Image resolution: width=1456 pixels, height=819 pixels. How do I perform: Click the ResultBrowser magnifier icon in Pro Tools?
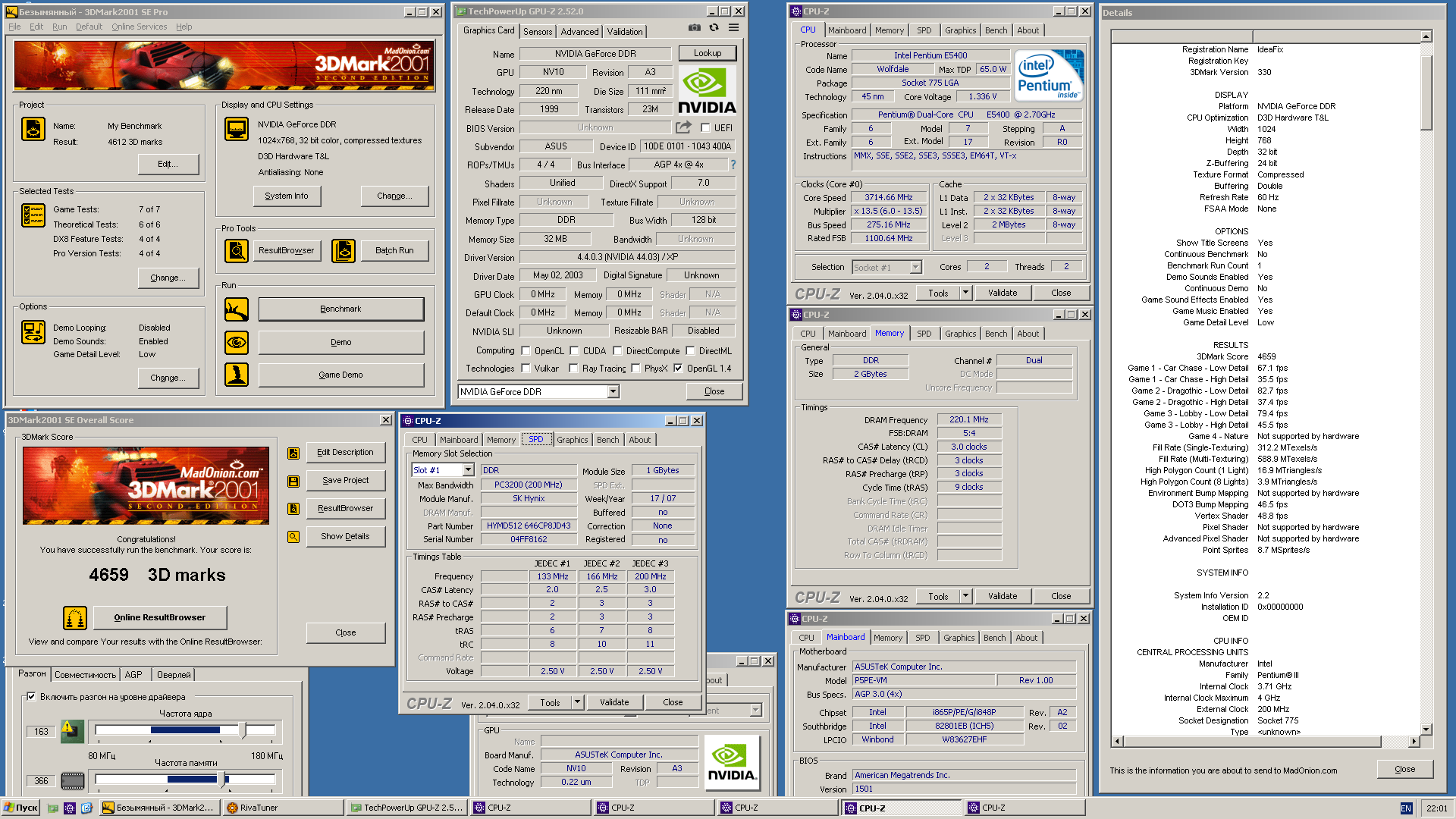tap(237, 250)
